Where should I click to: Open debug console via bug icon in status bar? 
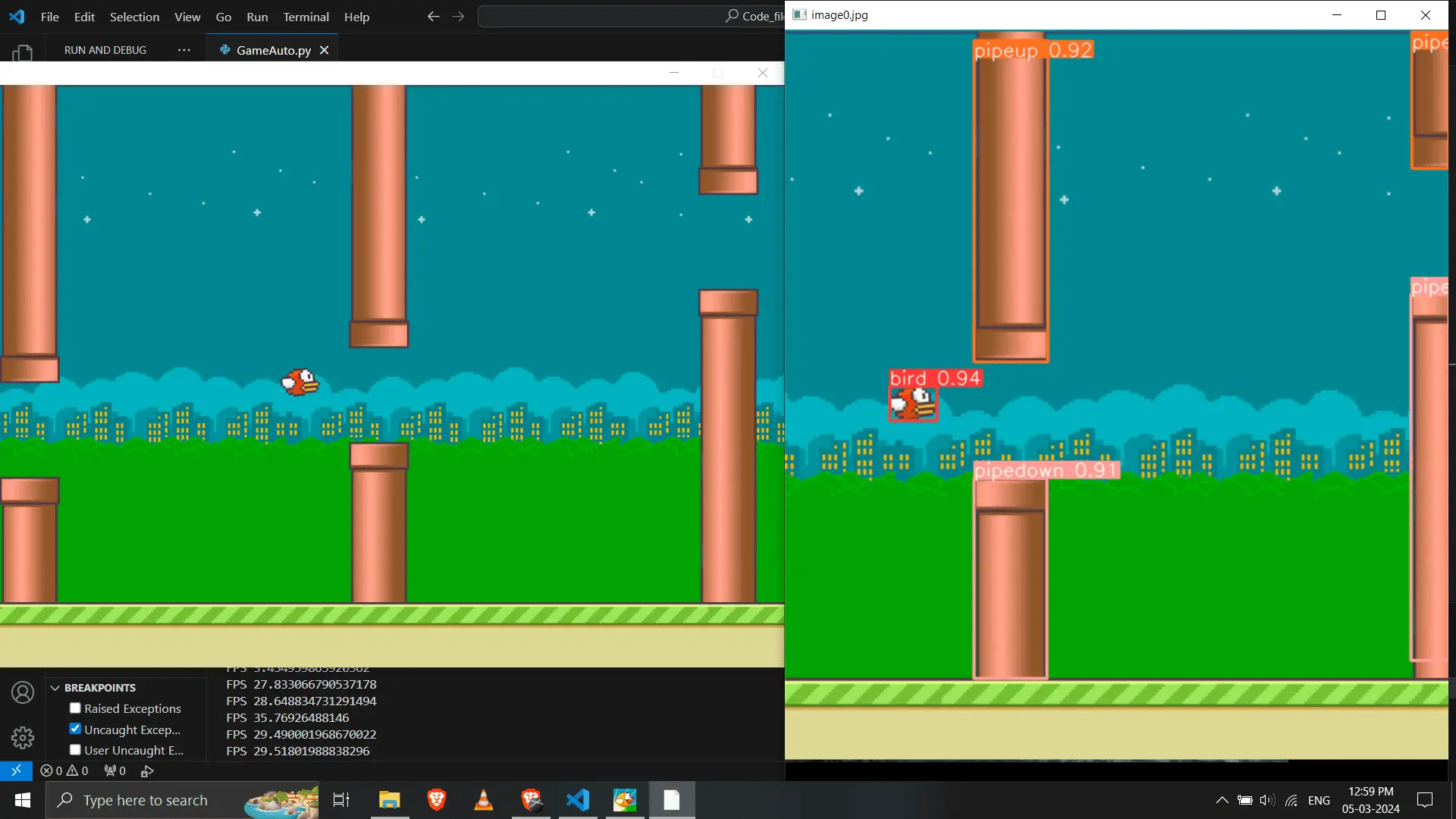(146, 770)
